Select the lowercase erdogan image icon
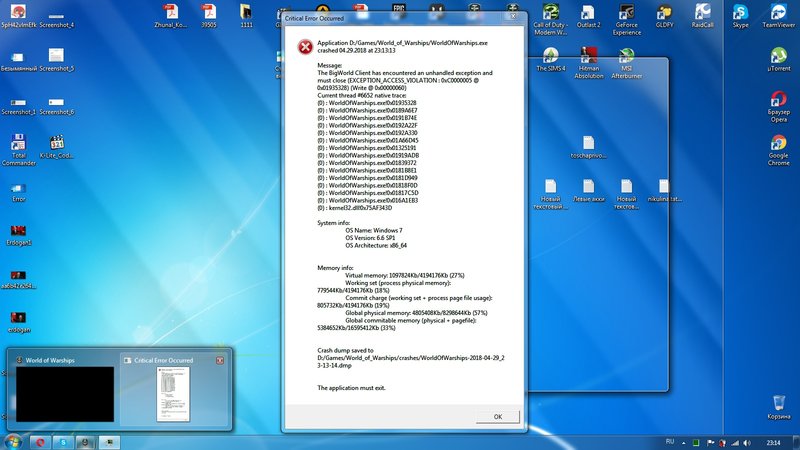 (x=19, y=322)
